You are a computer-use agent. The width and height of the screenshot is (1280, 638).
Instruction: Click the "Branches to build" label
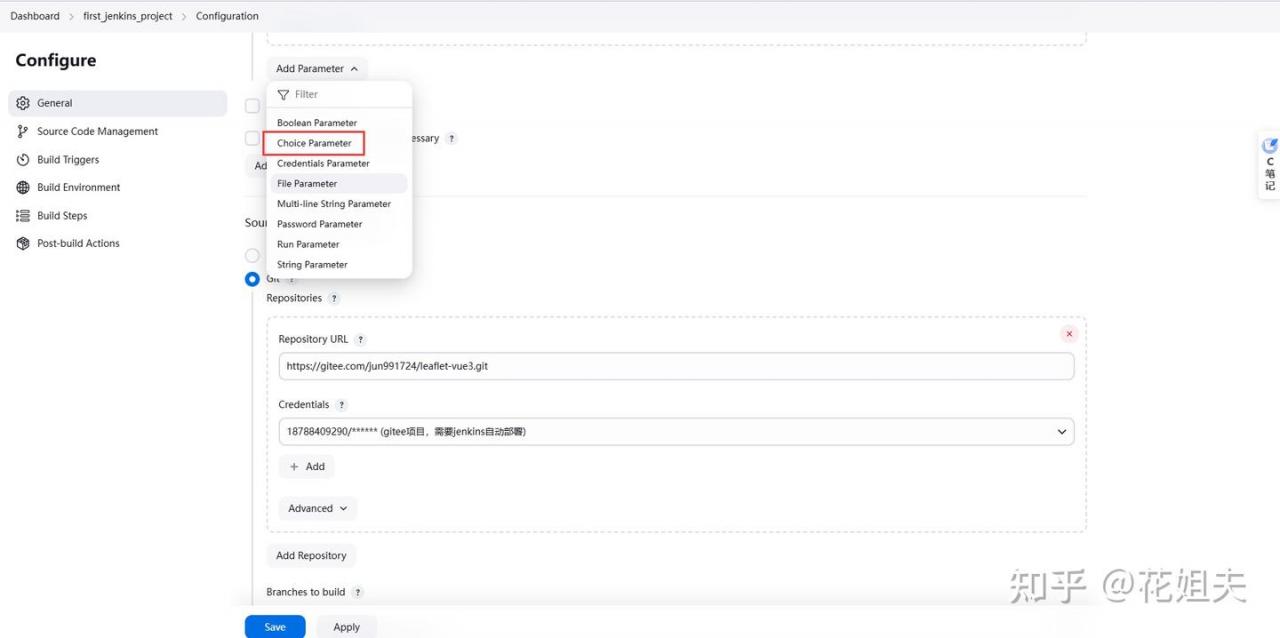pos(306,592)
